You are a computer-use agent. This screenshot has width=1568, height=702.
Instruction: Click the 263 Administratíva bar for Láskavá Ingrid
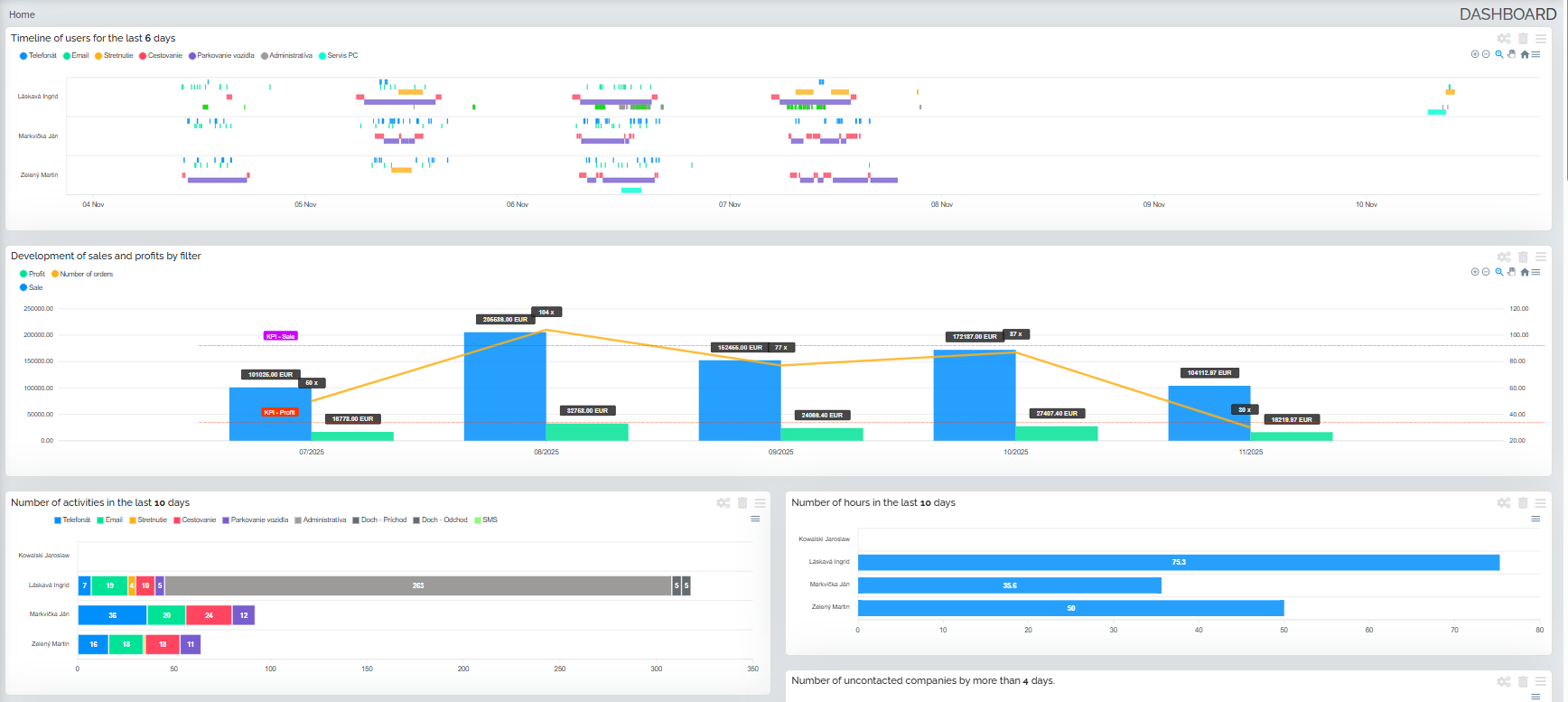[418, 585]
